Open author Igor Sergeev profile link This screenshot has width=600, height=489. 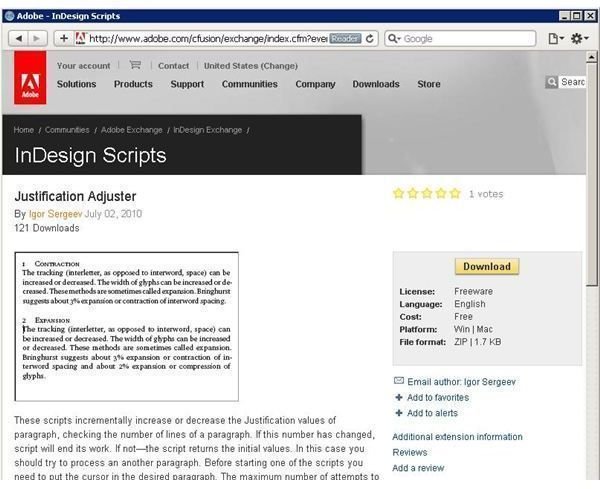(x=55, y=214)
